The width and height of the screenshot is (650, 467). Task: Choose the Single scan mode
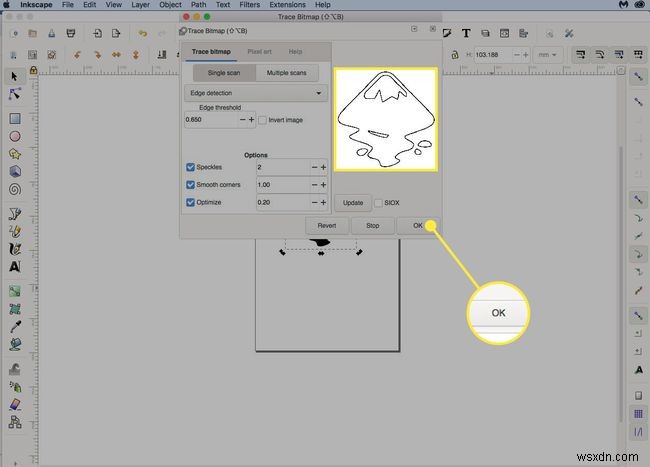coord(224,73)
